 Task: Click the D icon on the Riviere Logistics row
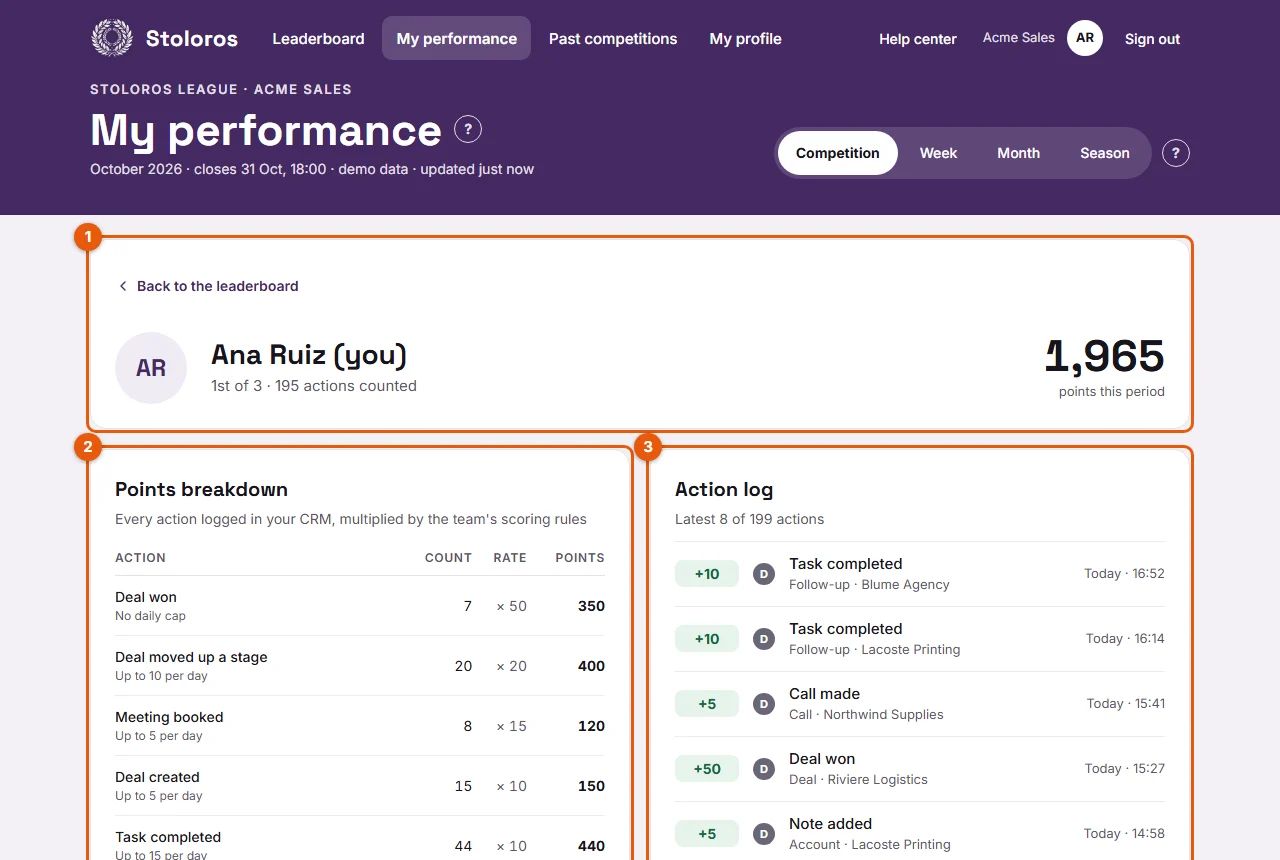click(x=764, y=769)
